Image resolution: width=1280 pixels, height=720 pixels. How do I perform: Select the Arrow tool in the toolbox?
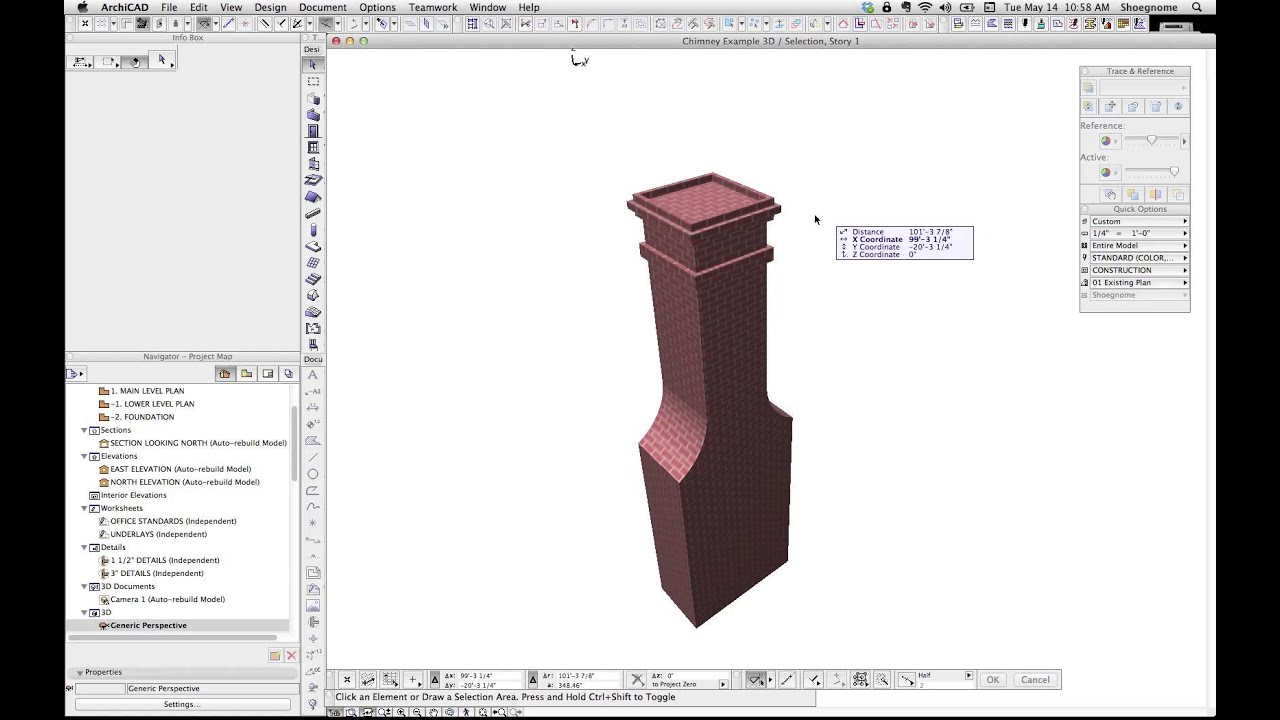click(313, 65)
